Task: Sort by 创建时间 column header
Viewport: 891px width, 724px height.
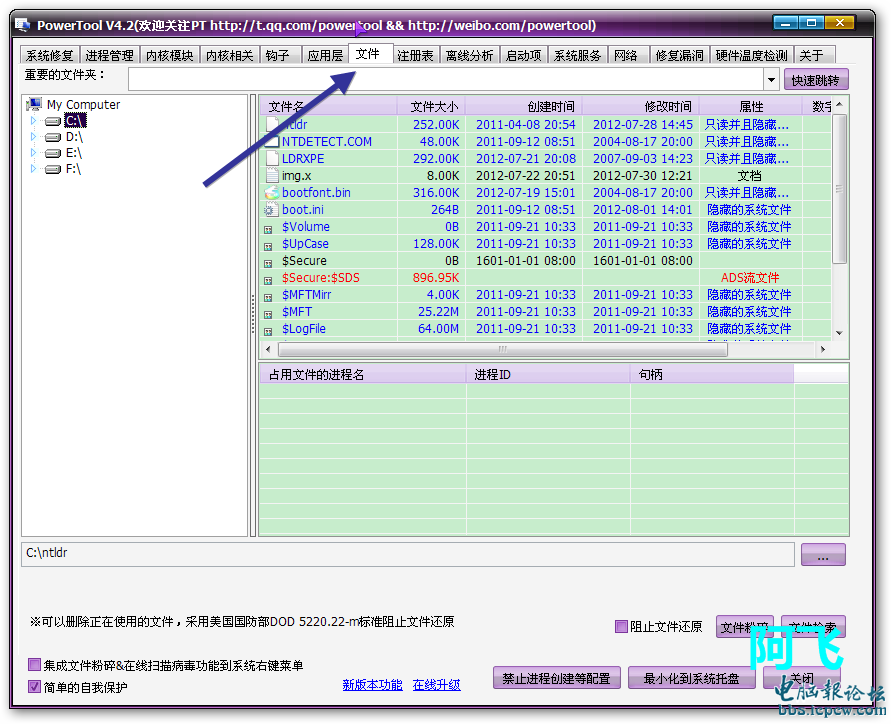Action: click(524, 106)
